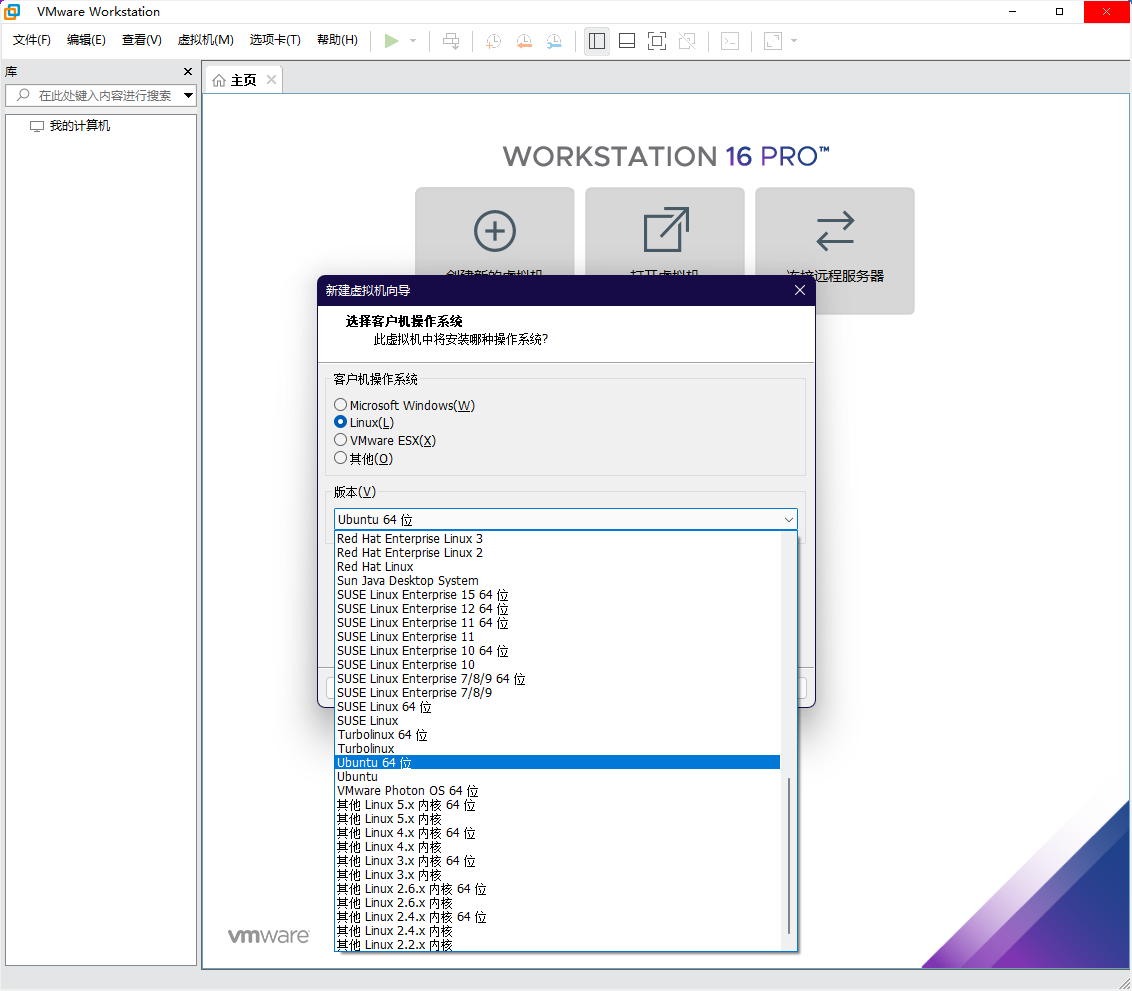Open the 帮助(H) menu
Image resolution: width=1132 pixels, height=991 pixels.
click(x=337, y=40)
